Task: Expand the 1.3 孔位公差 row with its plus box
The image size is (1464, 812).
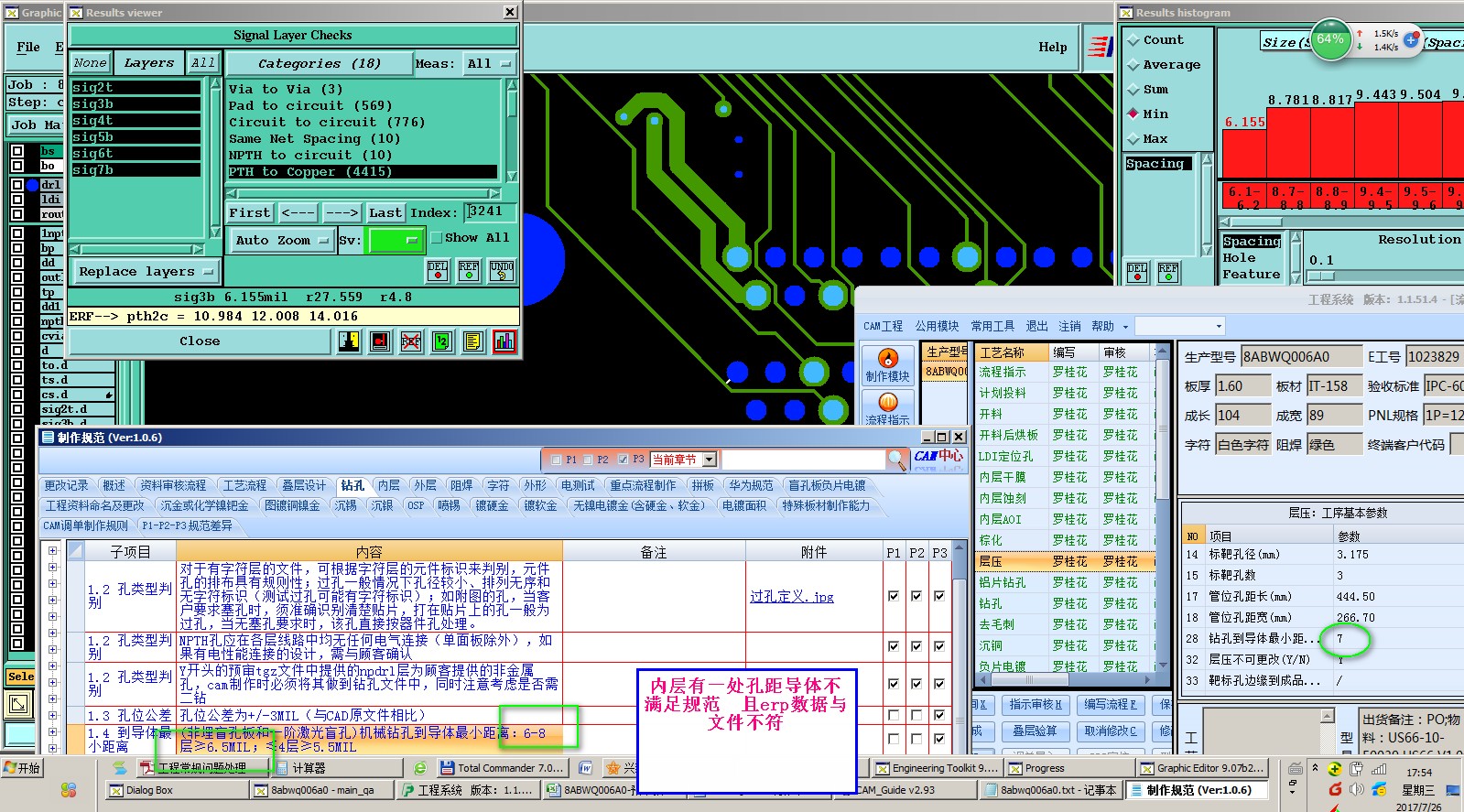Action: tap(52, 713)
